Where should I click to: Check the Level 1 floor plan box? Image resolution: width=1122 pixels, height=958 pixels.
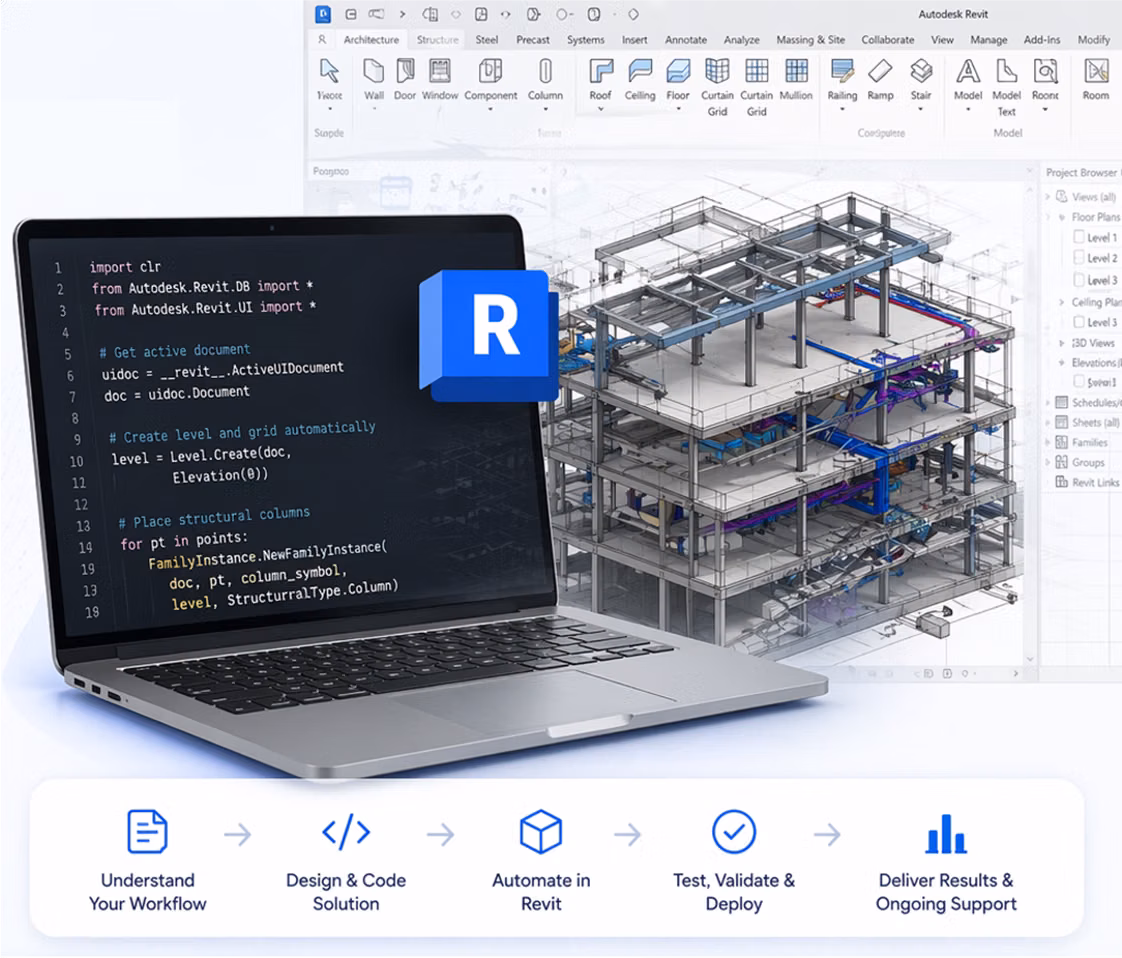tap(1079, 237)
